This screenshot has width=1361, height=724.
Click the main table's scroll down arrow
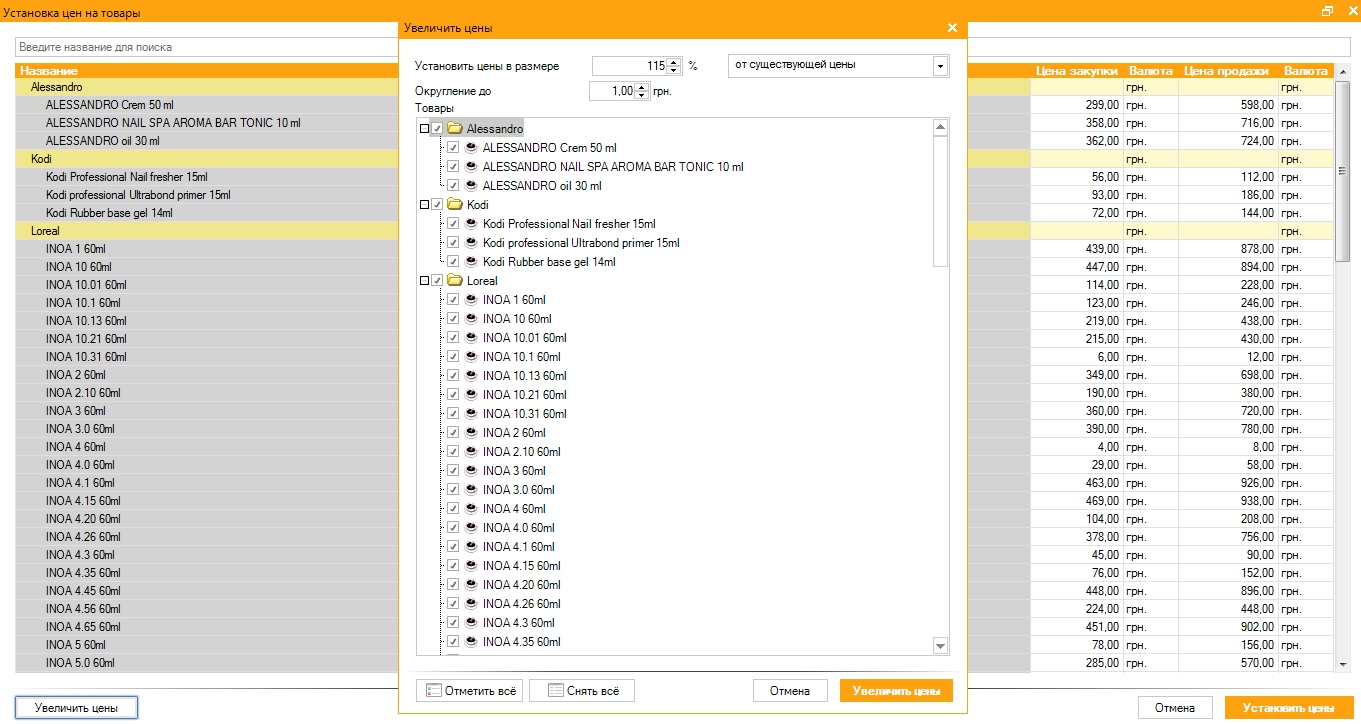click(x=1343, y=663)
